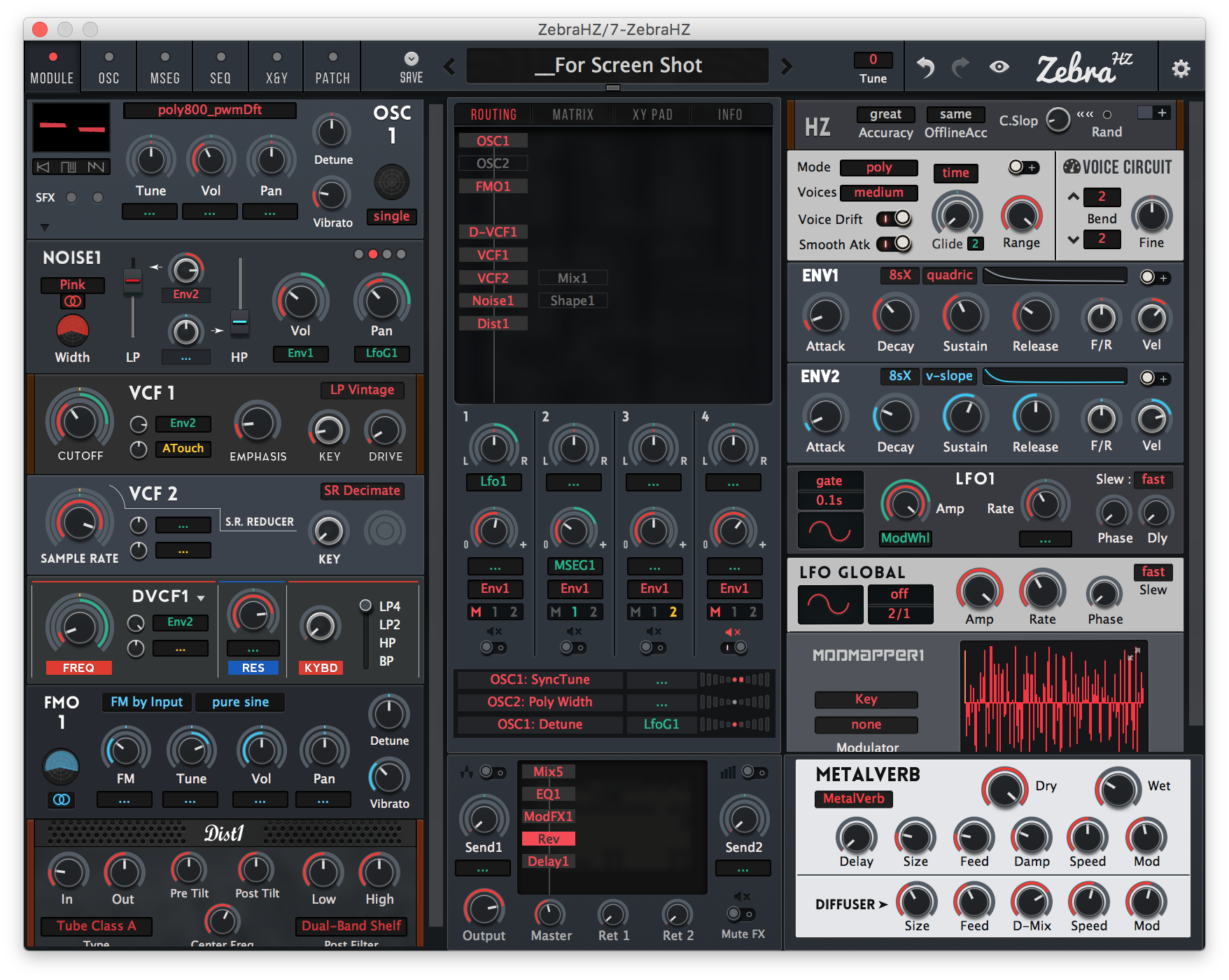The width and height of the screenshot is (1229, 980).
Task: Go to next preset with right arrow
Action: point(787,66)
